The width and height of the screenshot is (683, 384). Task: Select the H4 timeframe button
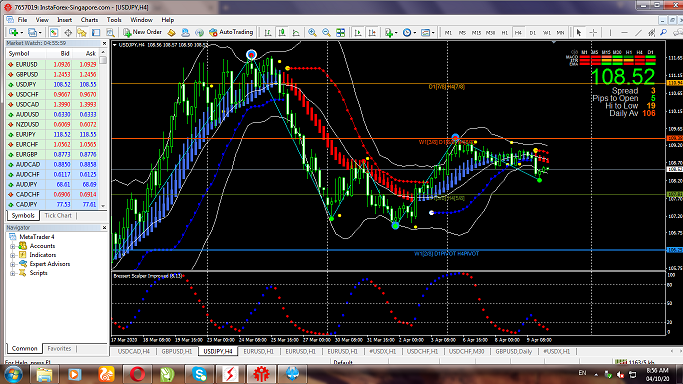point(518,33)
